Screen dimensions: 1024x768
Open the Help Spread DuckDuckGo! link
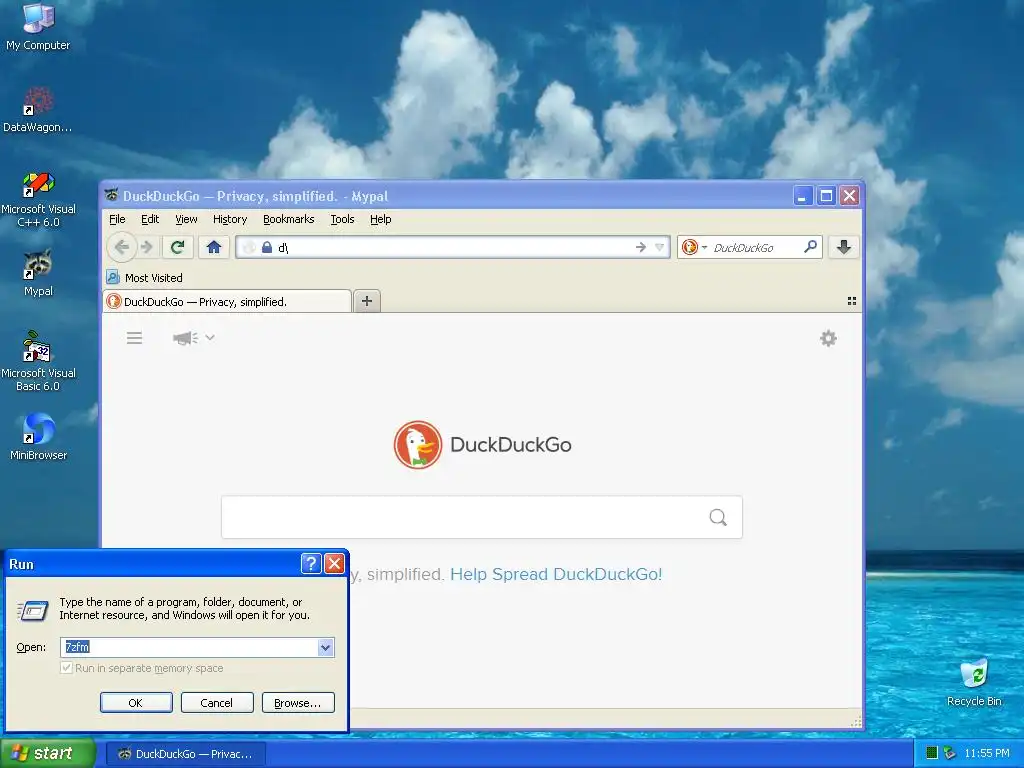pyautogui.click(x=556, y=574)
